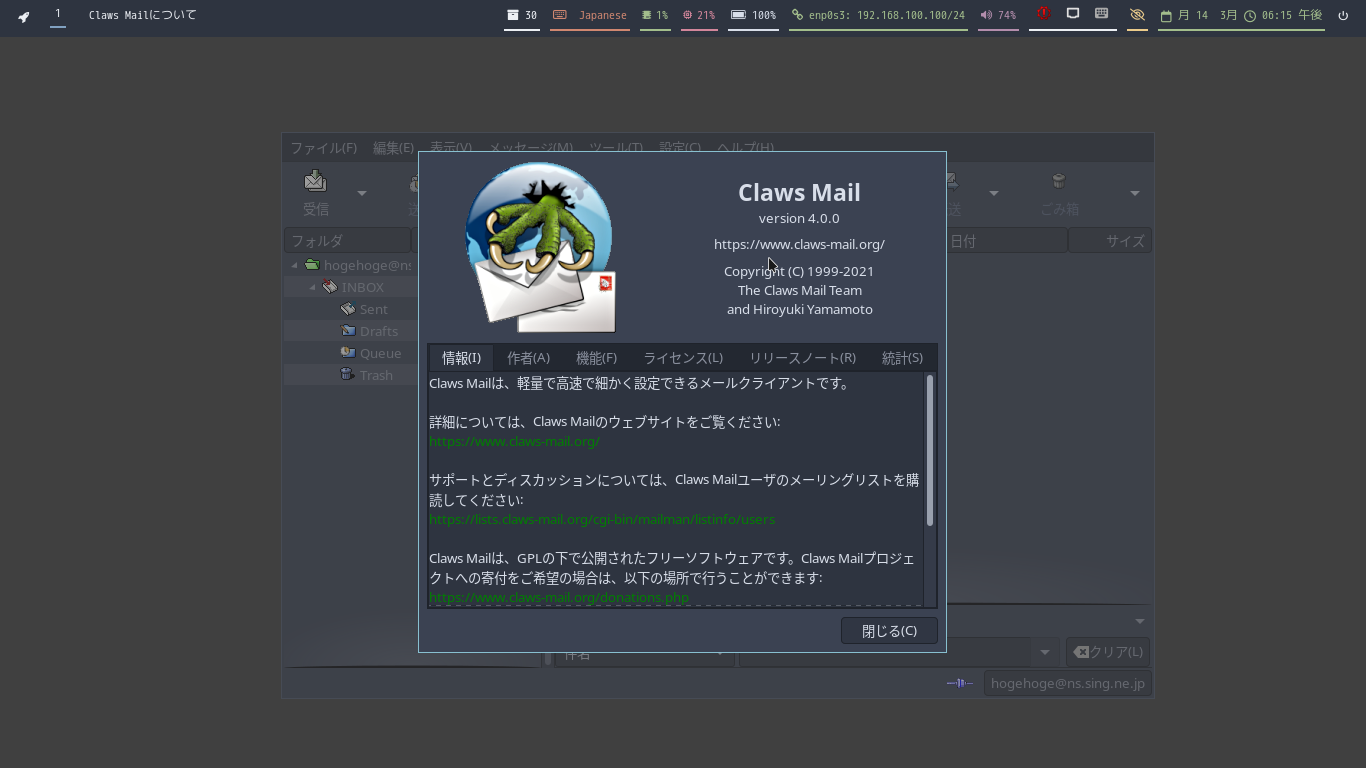Click the calendar date 月 14 3月
Image resolution: width=1366 pixels, height=768 pixels.
pos(1199,15)
